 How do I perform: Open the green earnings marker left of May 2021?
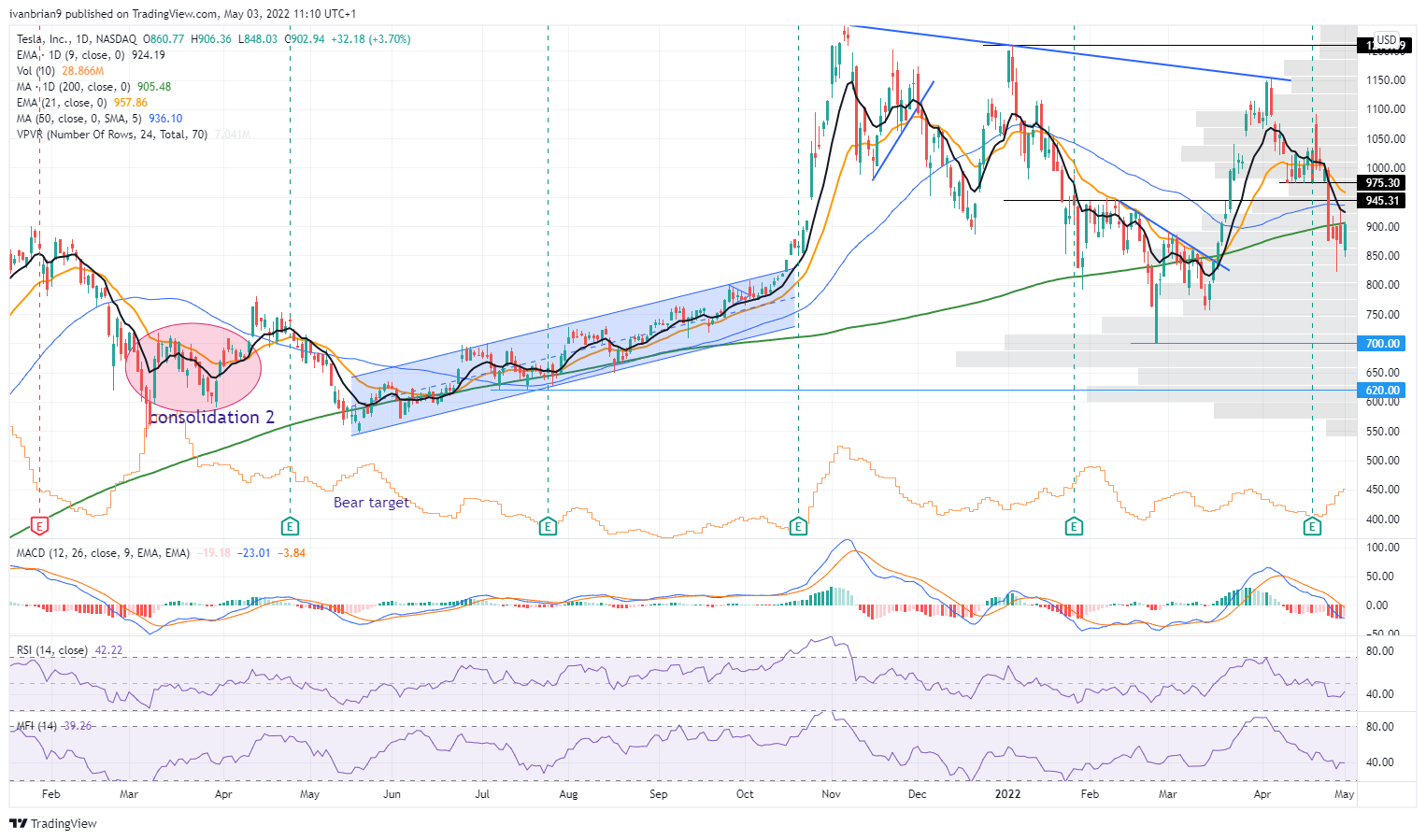click(290, 526)
